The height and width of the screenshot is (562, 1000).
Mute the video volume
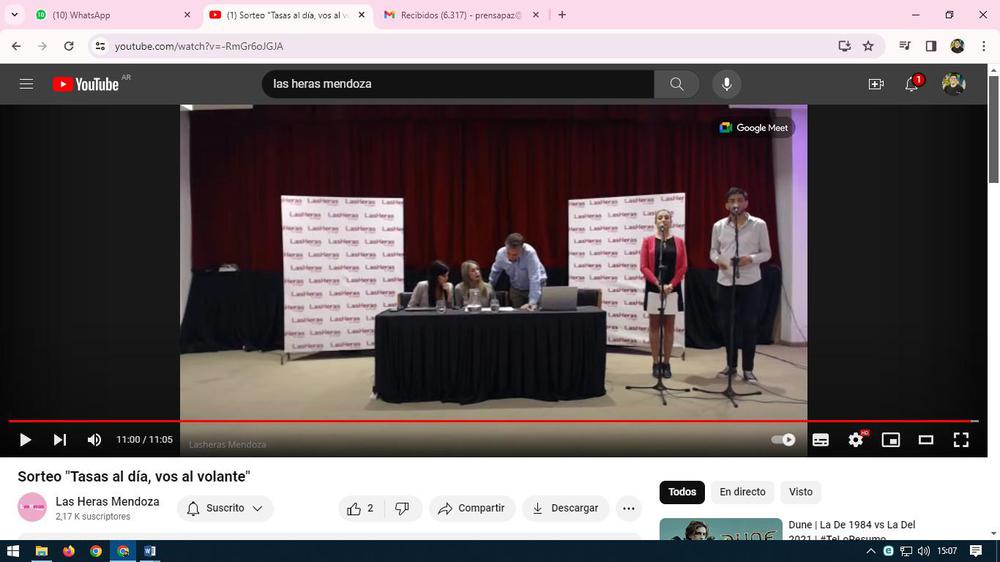point(94,440)
